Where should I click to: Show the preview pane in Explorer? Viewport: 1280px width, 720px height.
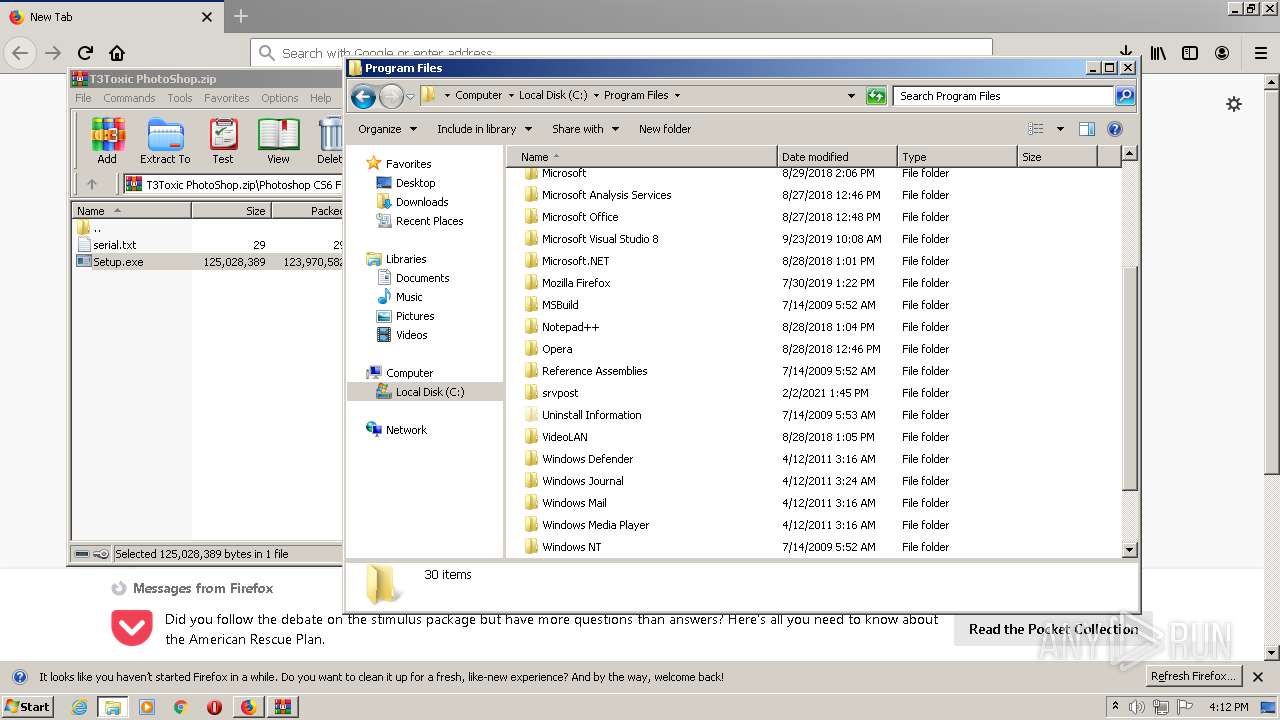click(1087, 129)
